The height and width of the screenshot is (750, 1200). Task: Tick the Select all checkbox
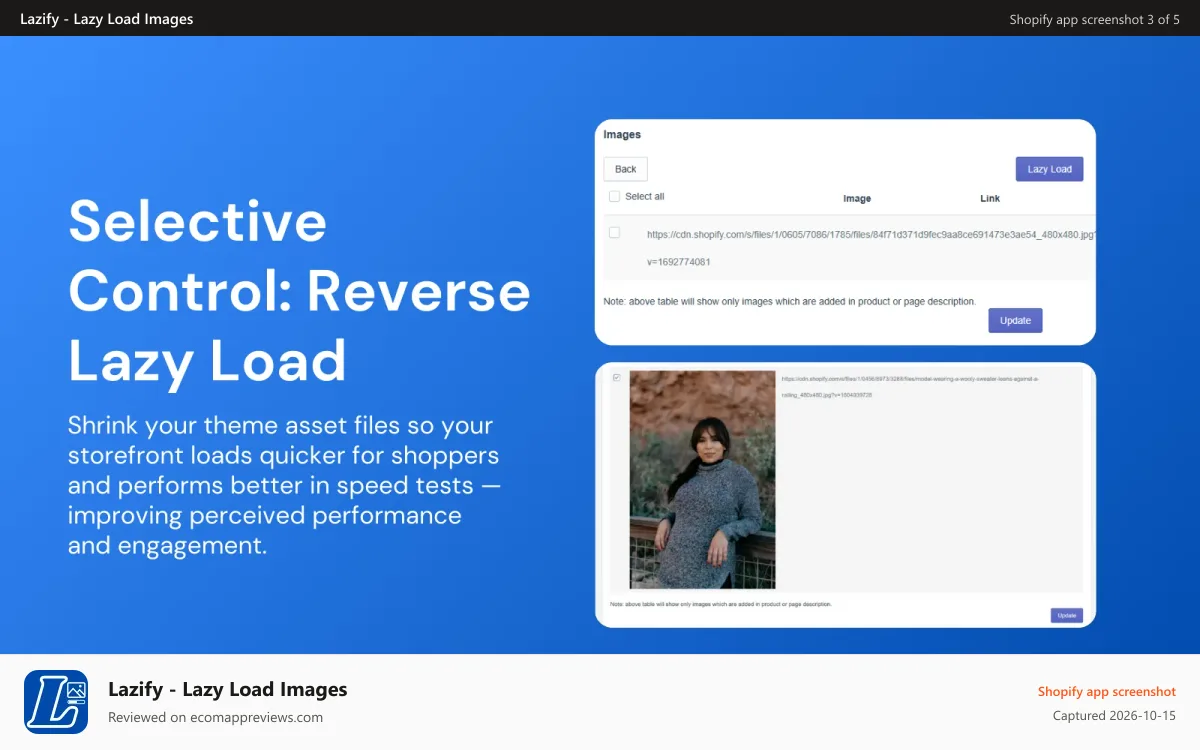(614, 197)
